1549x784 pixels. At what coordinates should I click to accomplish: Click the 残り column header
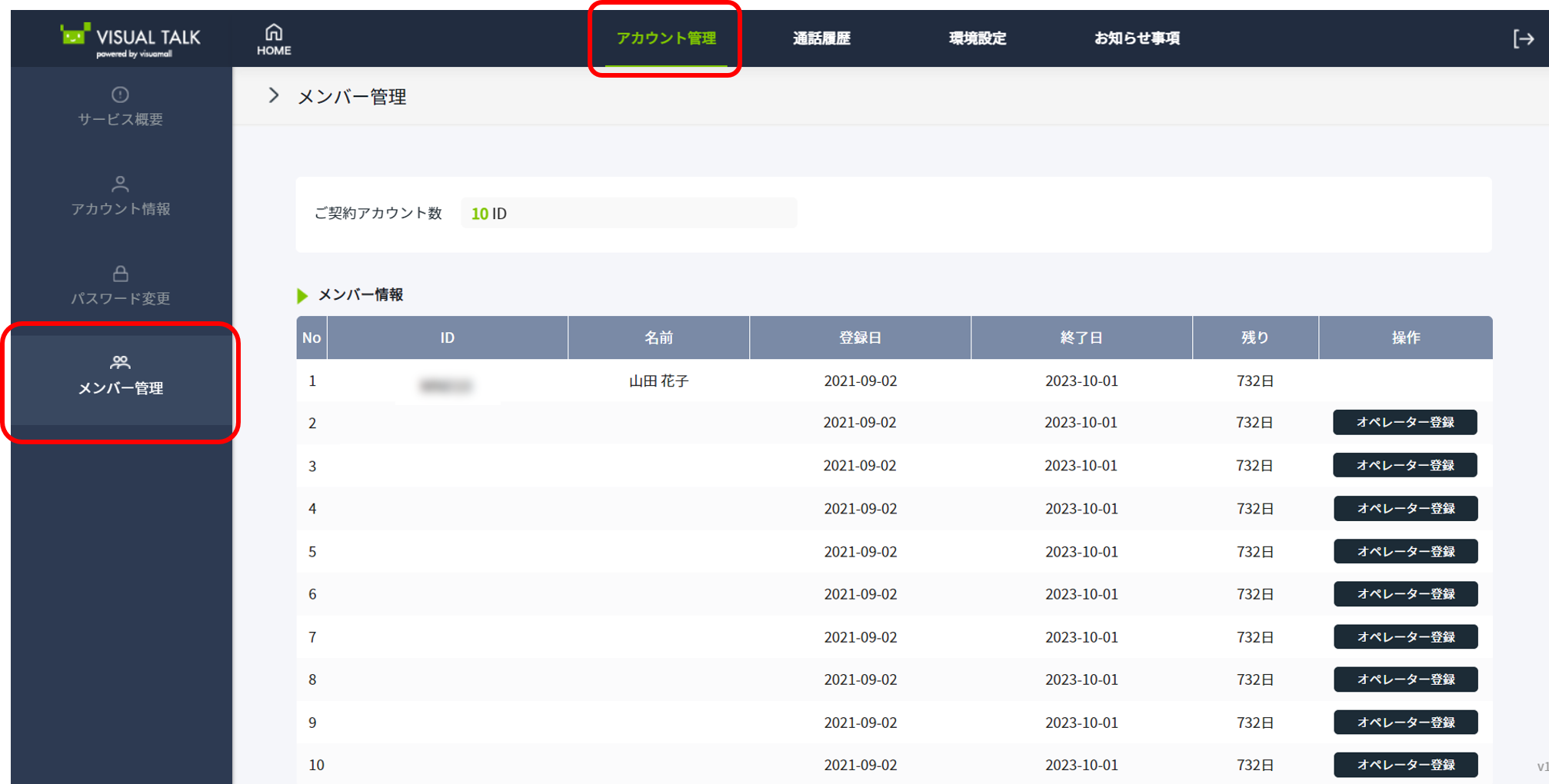(1254, 337)
